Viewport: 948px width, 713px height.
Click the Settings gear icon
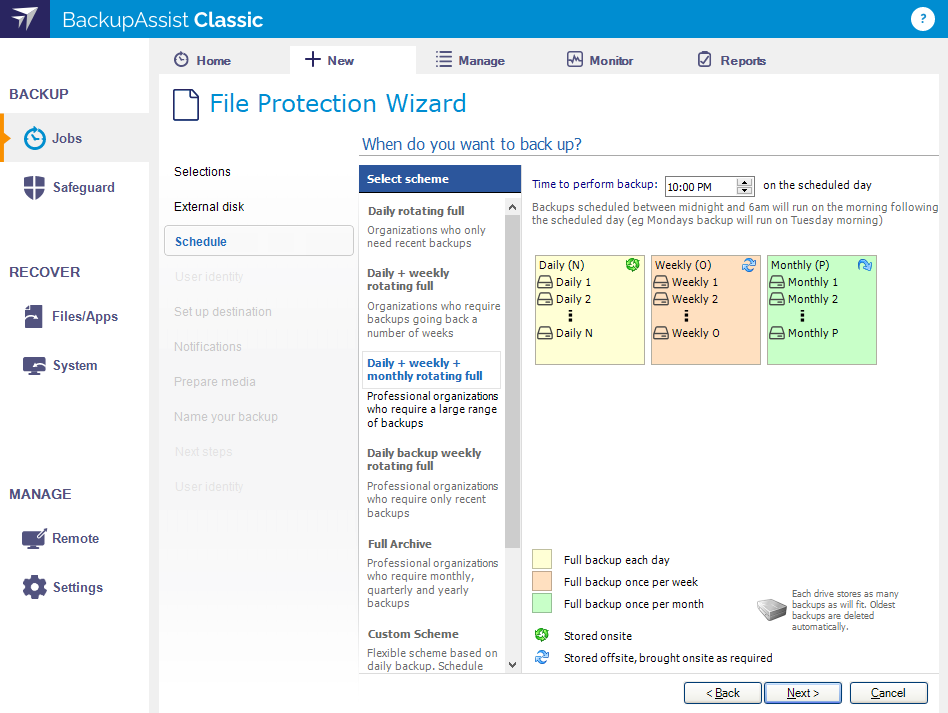pyautogui.click(x=34, y=587)
